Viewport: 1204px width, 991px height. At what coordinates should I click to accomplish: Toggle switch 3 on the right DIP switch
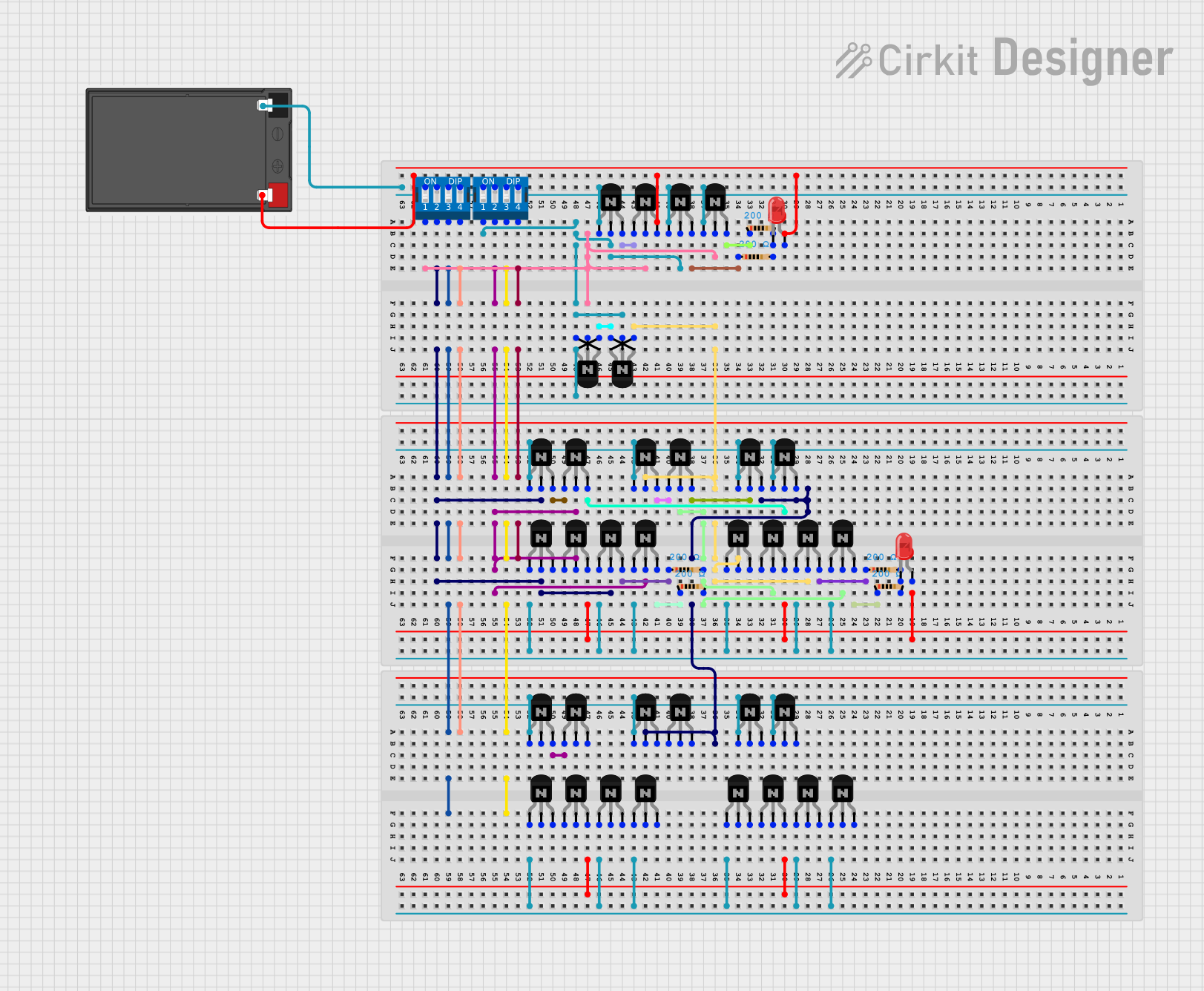506,195
